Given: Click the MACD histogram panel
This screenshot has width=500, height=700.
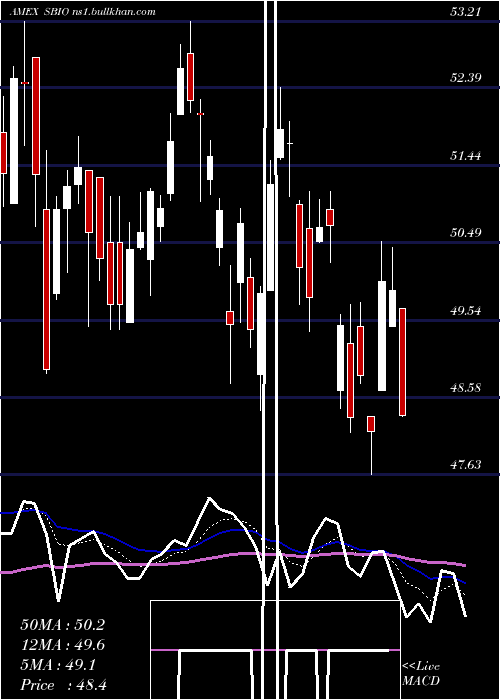Looking at the screenshot, I should click(x=275, y=650).
